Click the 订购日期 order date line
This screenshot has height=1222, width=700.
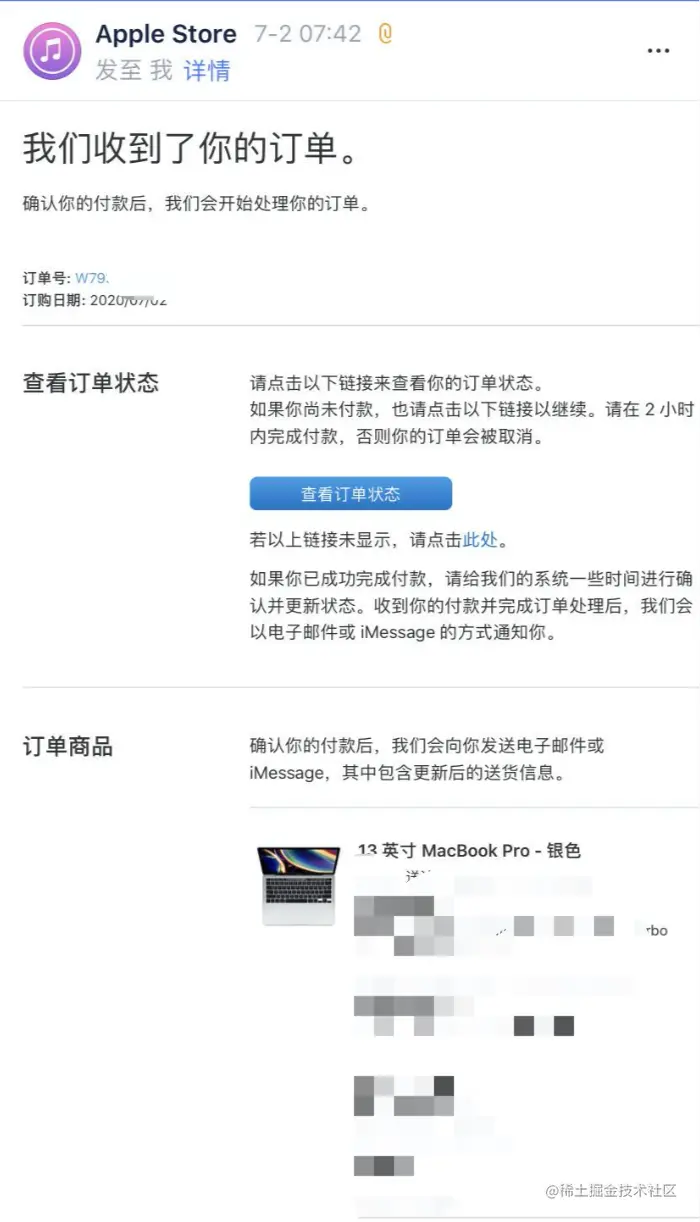point(95,300)
